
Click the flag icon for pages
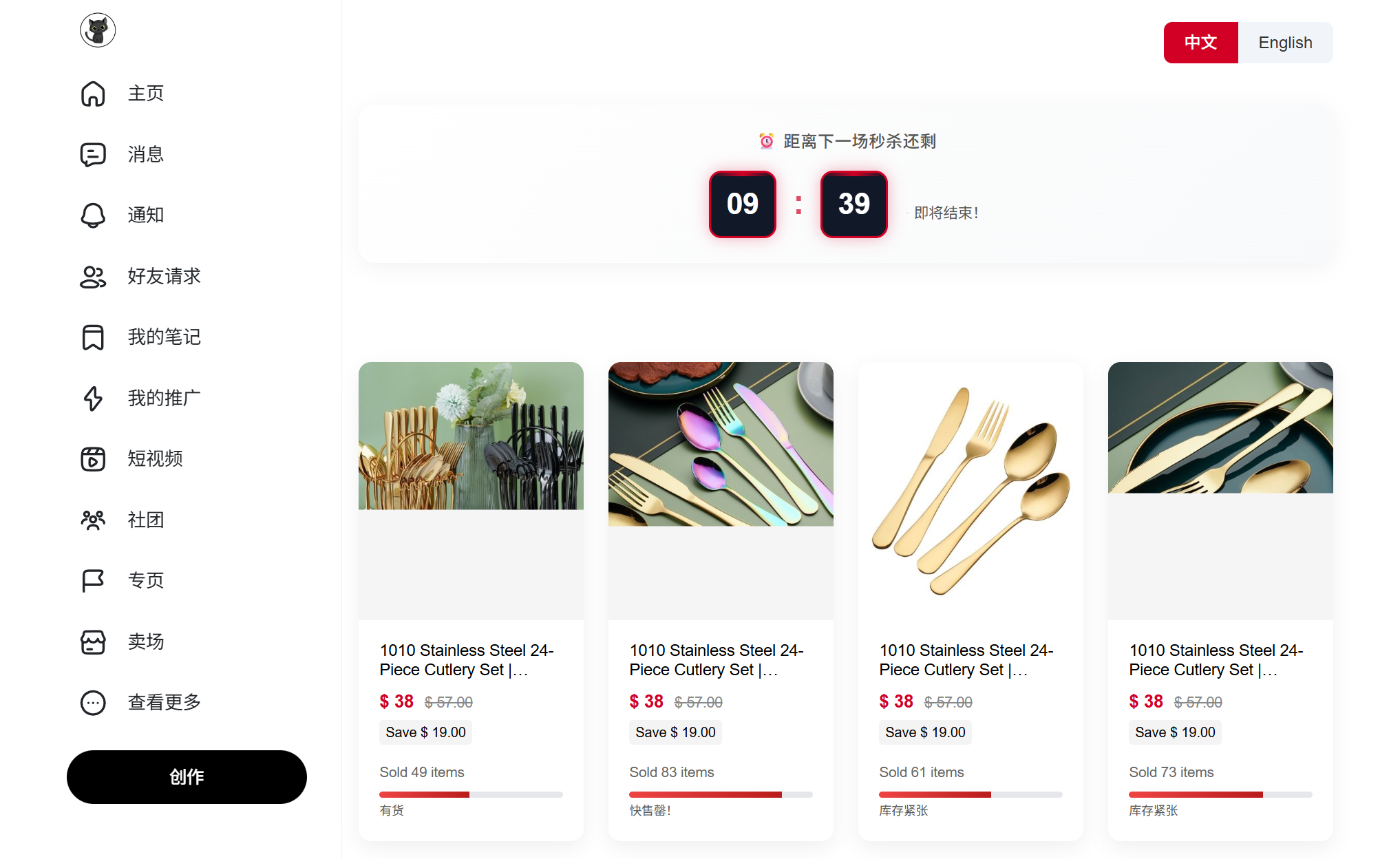click(93, 581)
